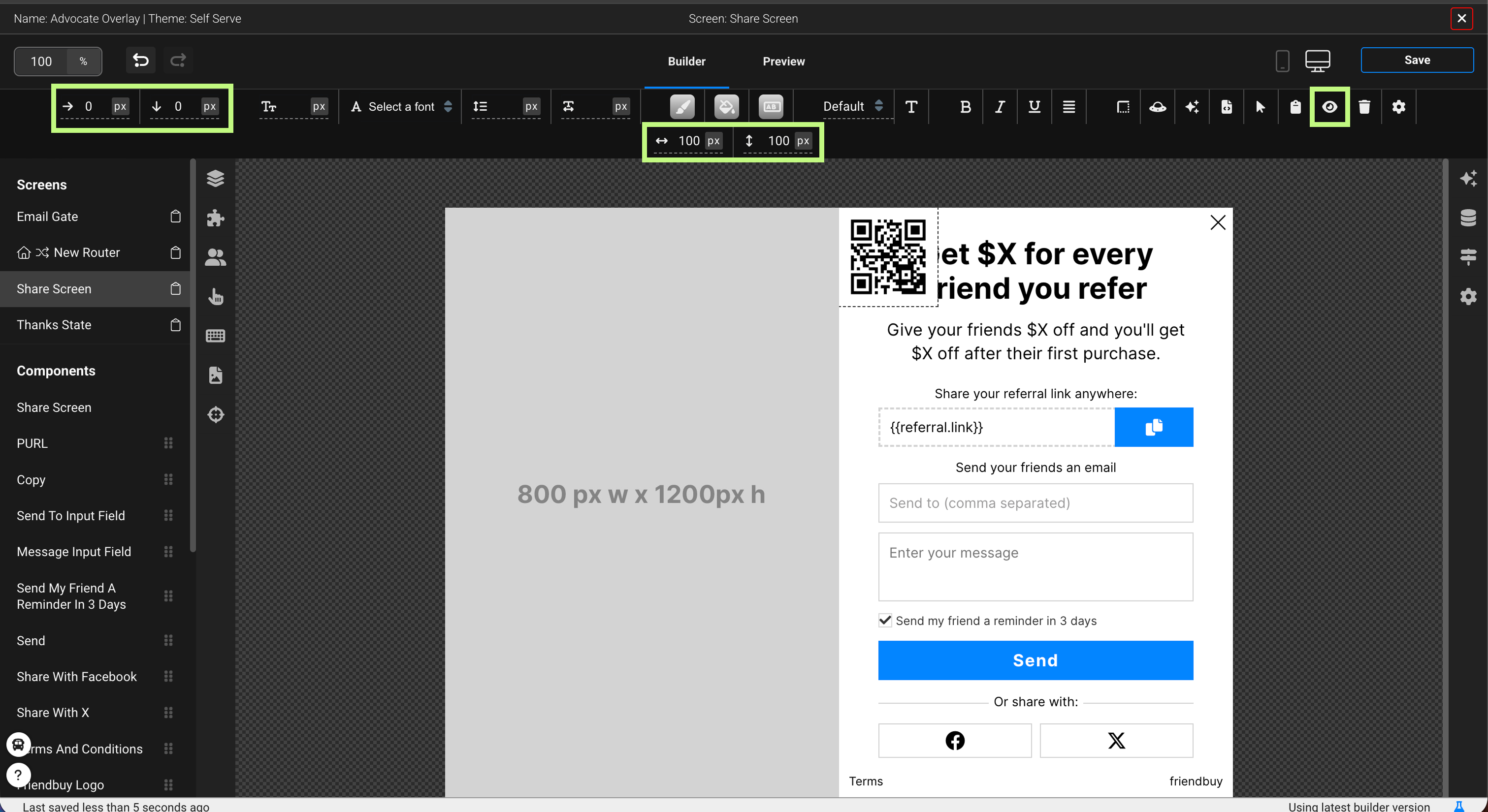This screenshot has height=812, width=1488.
Task: Switch to mobile phone view
Action: coord(1282,60)
